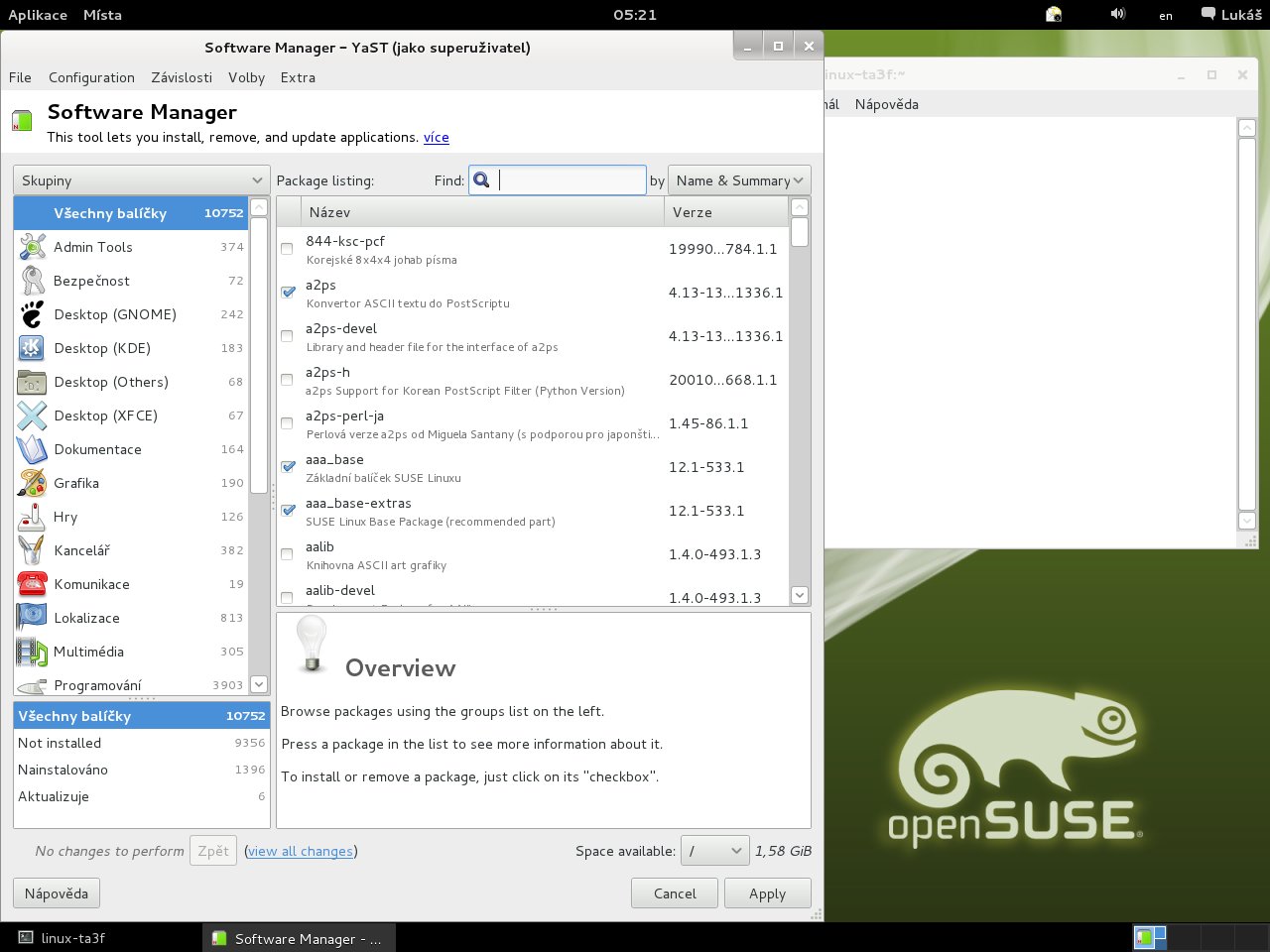Open the Místa panel menu
Image resolution: width=1270 pixels, height=952 pixels.
click(x=102, y=14)
